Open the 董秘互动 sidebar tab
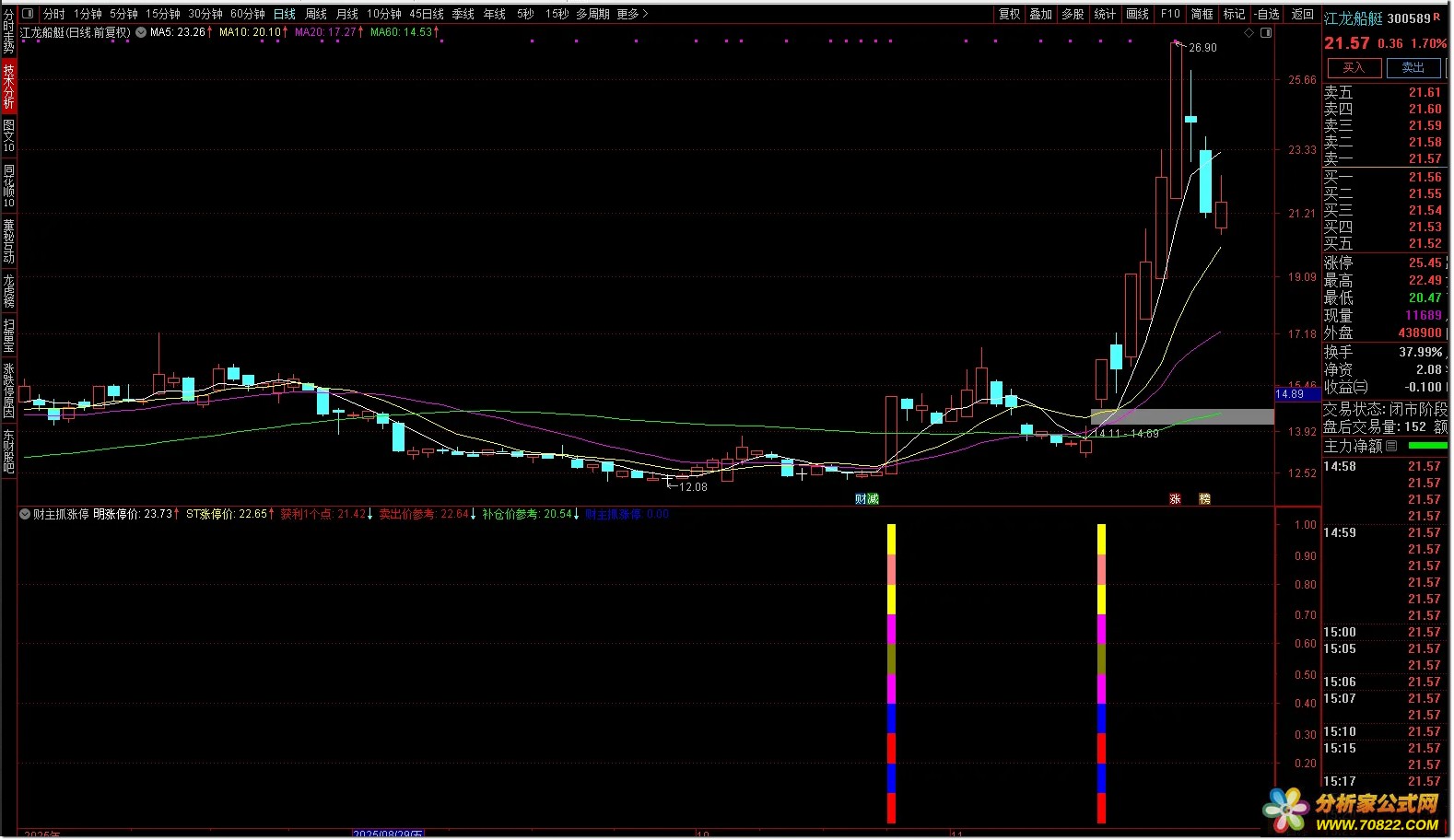 click(x=8, y=240)
